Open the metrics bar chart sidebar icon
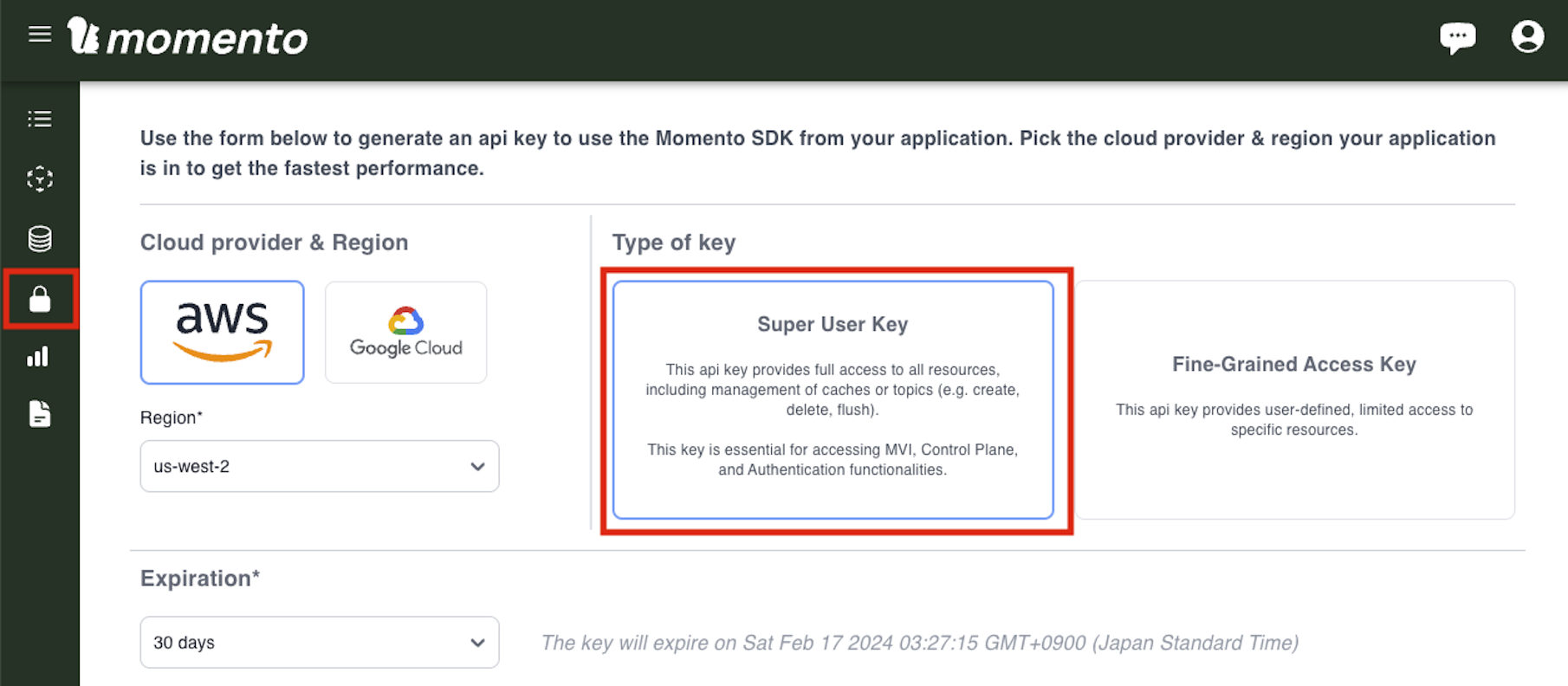 pos(40,357)
